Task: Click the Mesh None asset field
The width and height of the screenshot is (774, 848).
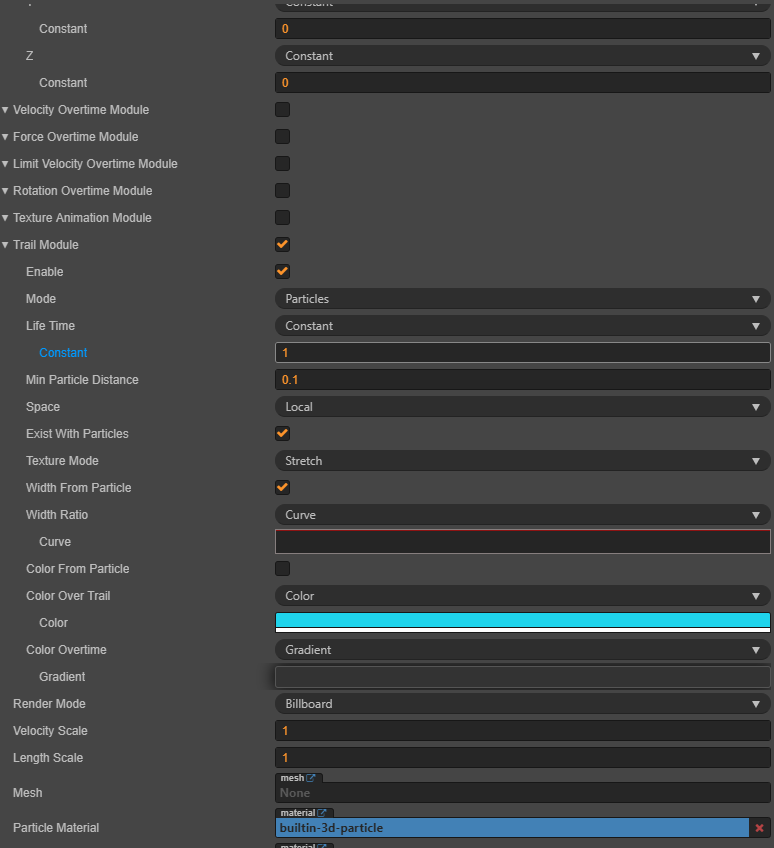Action: click(x=522, y=793)
